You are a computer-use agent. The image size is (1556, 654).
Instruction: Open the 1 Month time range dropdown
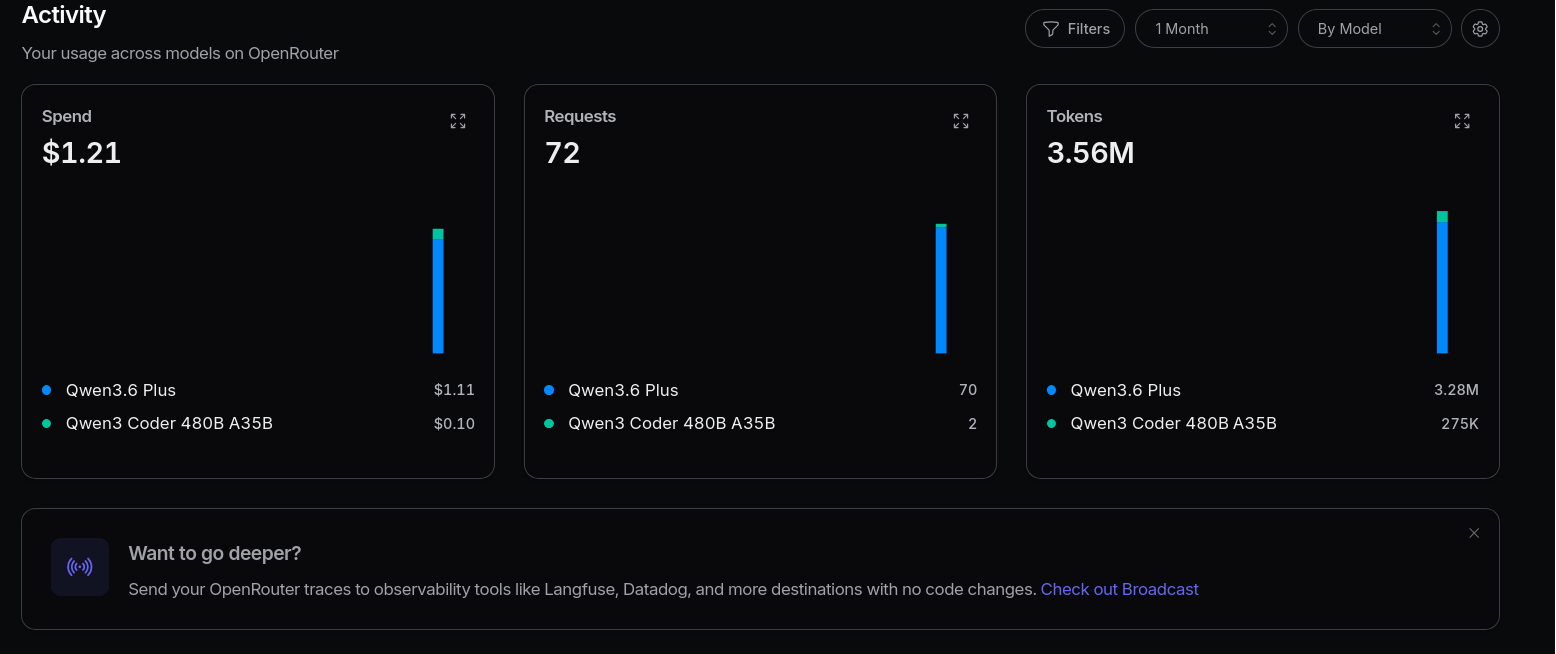pyautogui.click(x=1211, y=29)
